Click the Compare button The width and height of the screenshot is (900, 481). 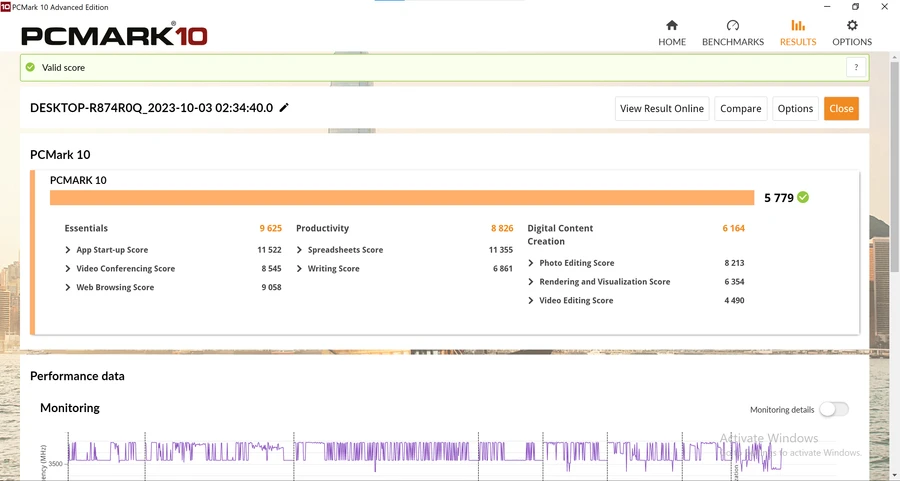pos(740,108)
